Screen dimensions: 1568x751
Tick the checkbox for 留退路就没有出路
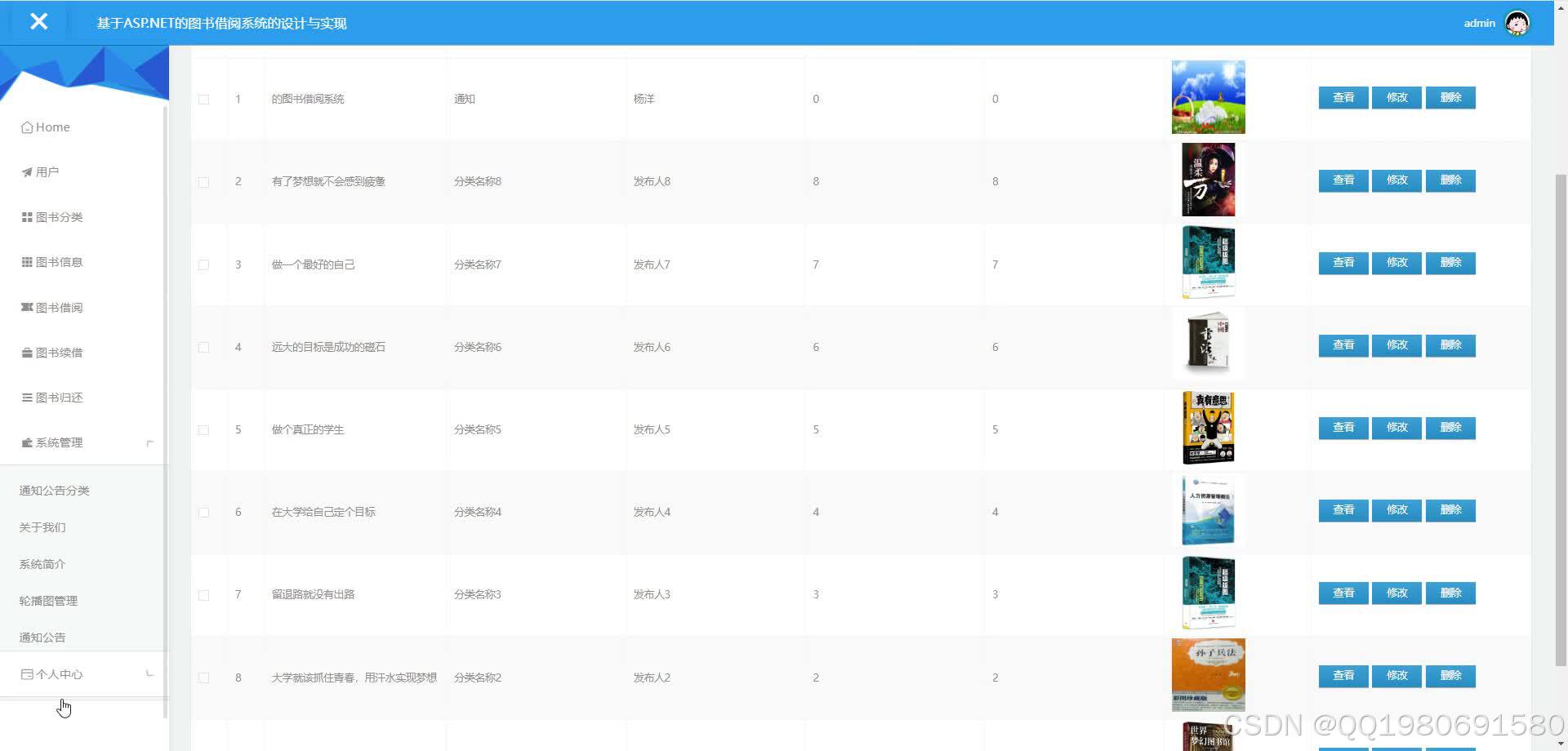[203, 595]
